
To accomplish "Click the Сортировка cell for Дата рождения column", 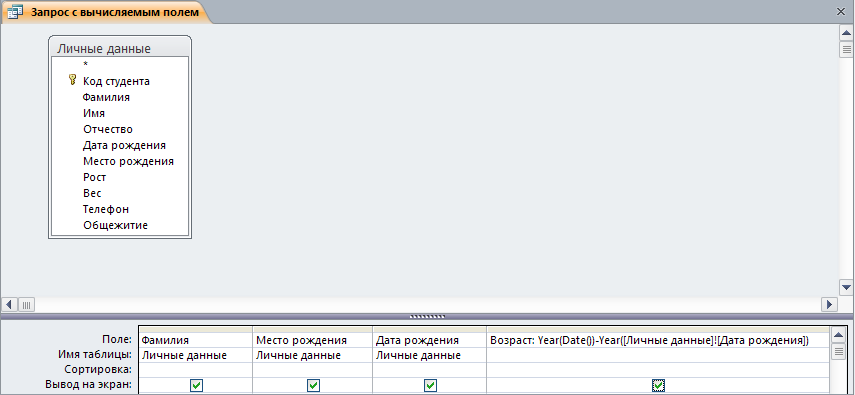I will [429, 370].
